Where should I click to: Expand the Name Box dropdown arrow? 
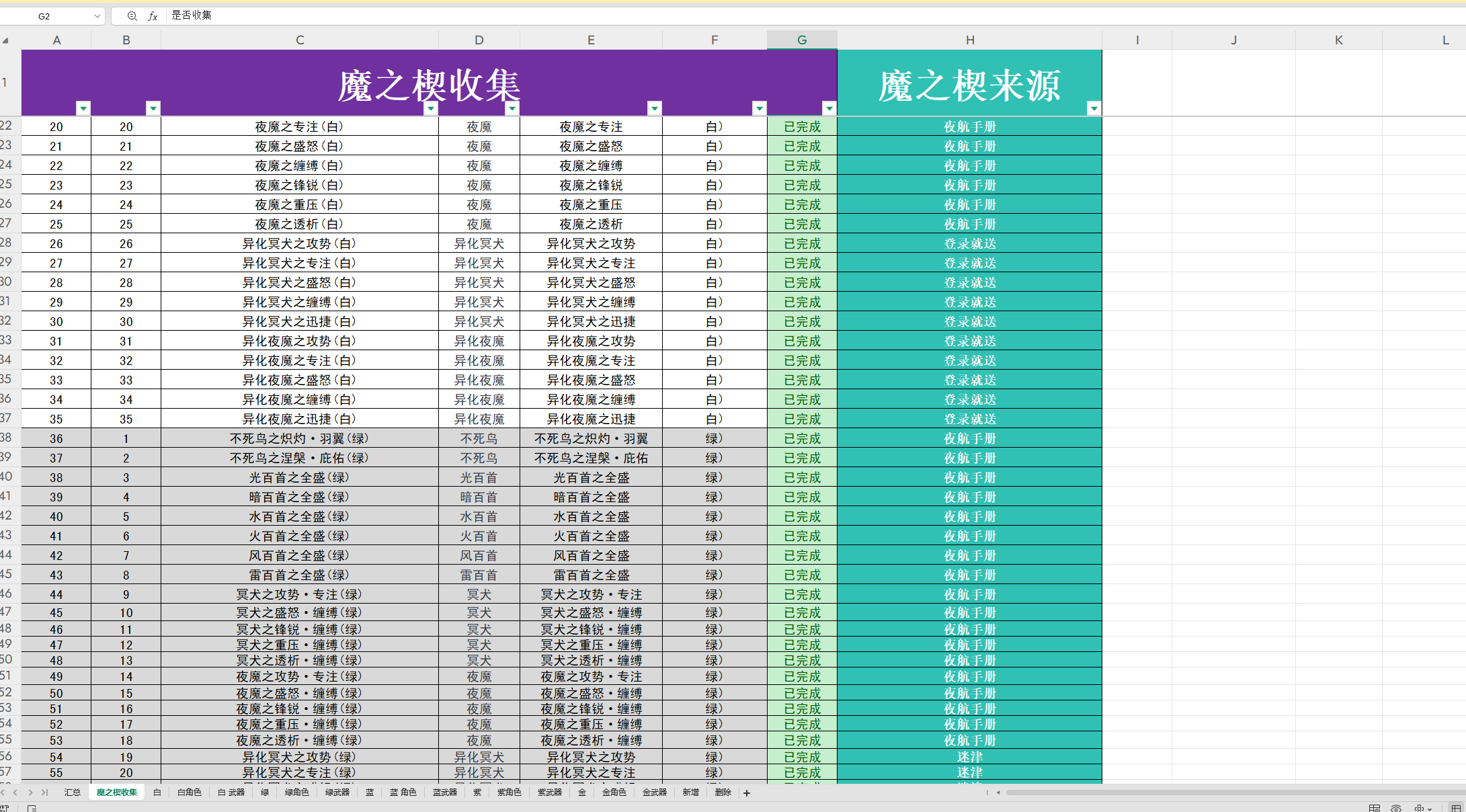[x=97, y=16]
